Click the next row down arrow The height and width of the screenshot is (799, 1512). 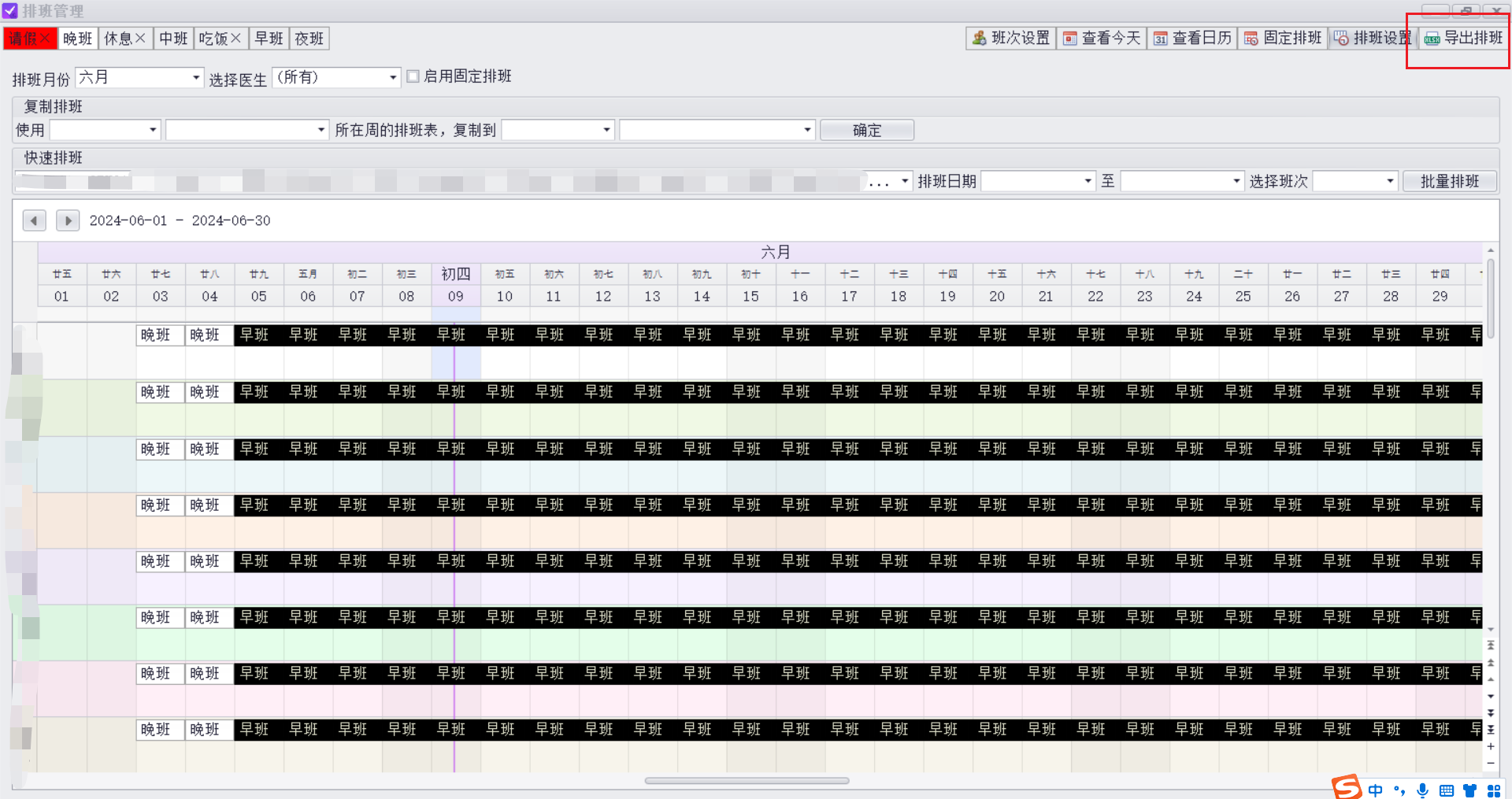pyautogui.click(x=1490, y=696)
